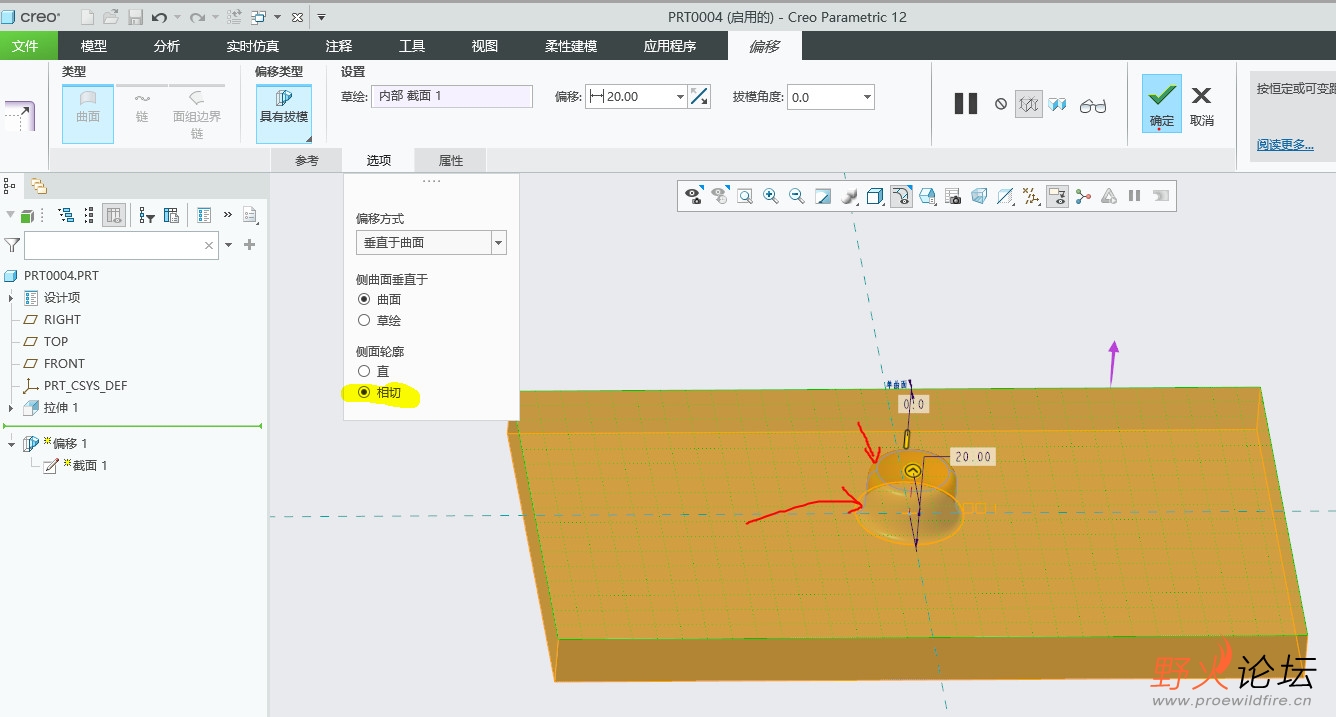This screenshot has width=1336, height=717.
Task: Pause the offset feature tool
Action: point(965,103)
